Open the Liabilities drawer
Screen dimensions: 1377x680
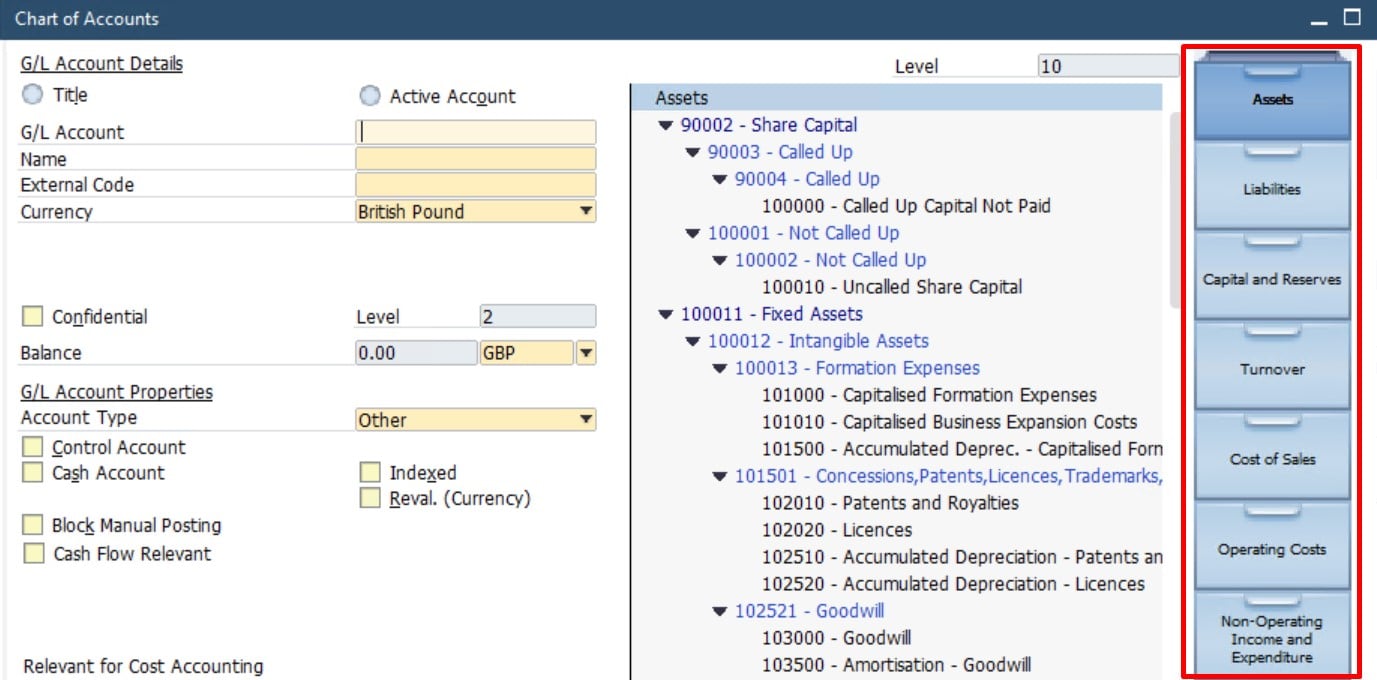(x=1271, y=189)
